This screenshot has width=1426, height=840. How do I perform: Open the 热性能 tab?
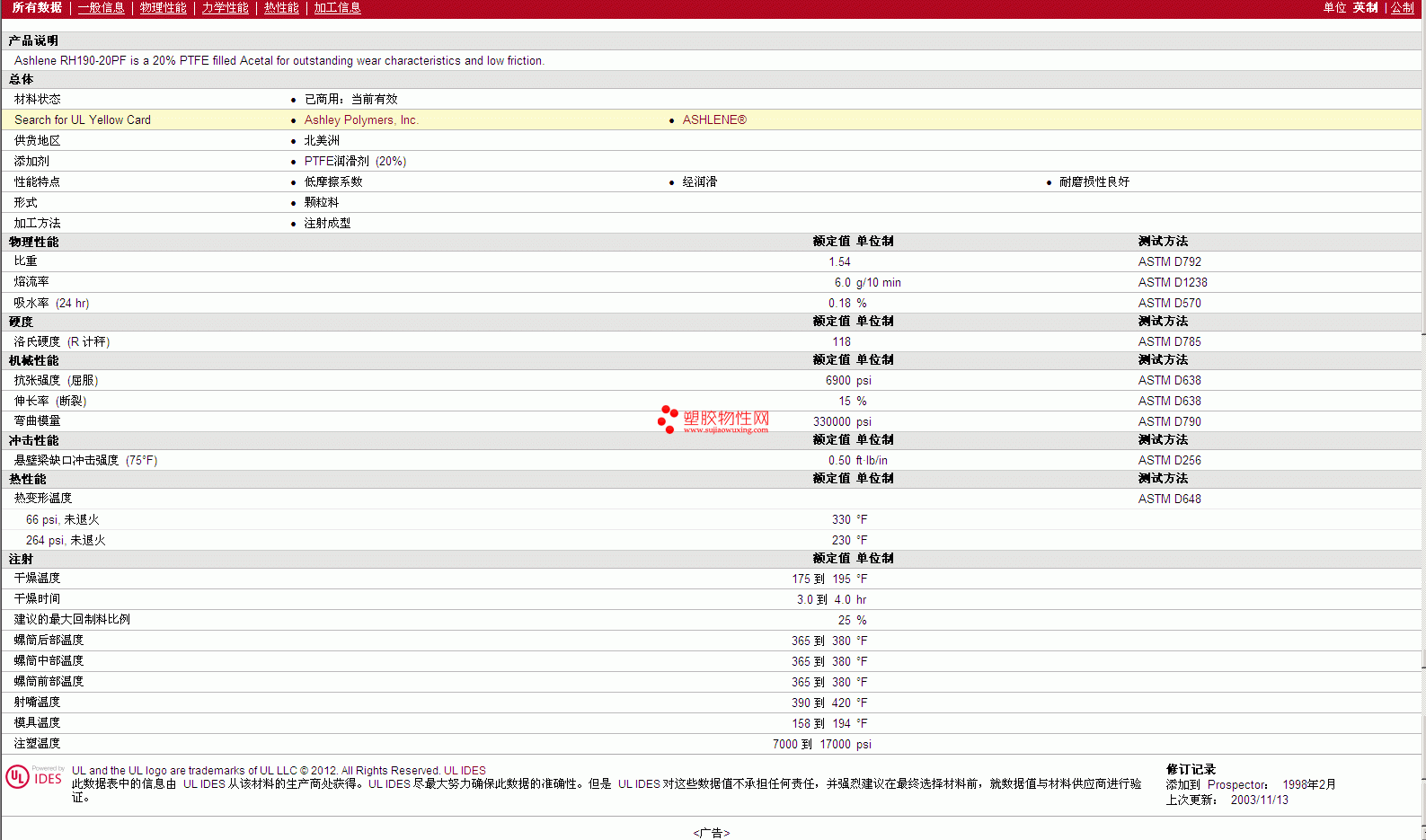pos(281,8)
